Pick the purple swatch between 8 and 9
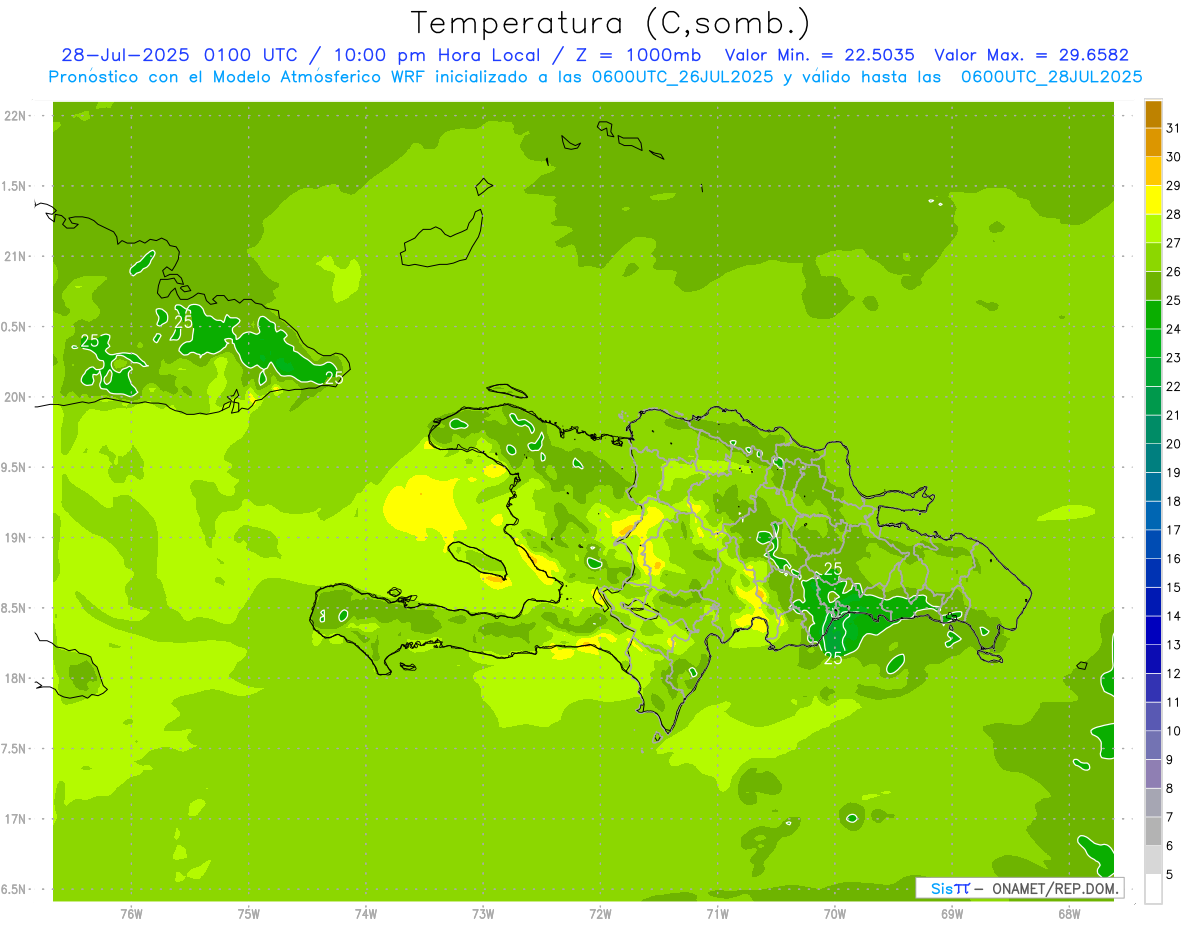 (x=1153, y=774)
